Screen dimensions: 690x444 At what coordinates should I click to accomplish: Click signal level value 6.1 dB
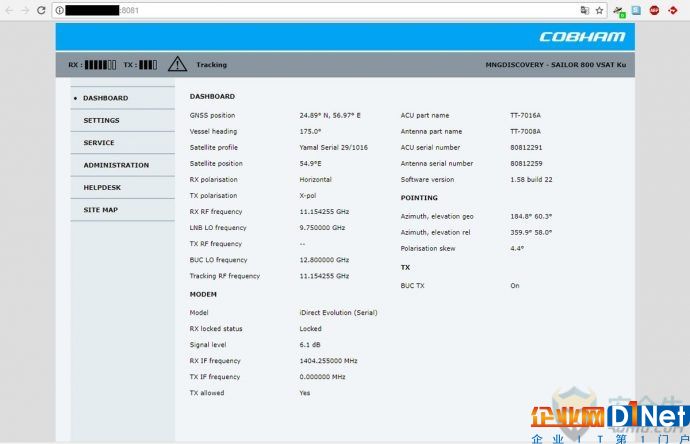pos(310,345)
